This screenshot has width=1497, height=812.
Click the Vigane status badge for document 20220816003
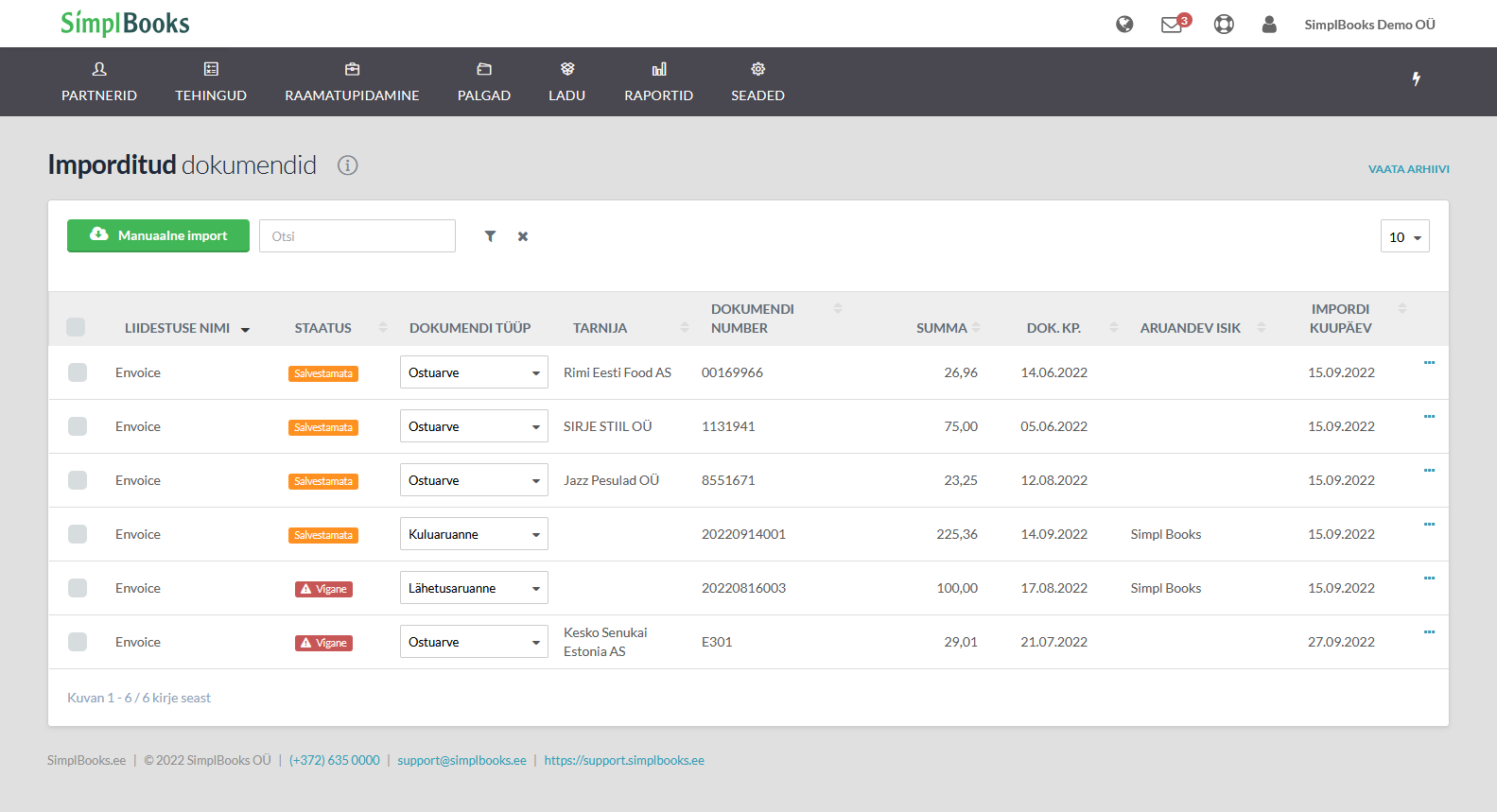point(323,589)
